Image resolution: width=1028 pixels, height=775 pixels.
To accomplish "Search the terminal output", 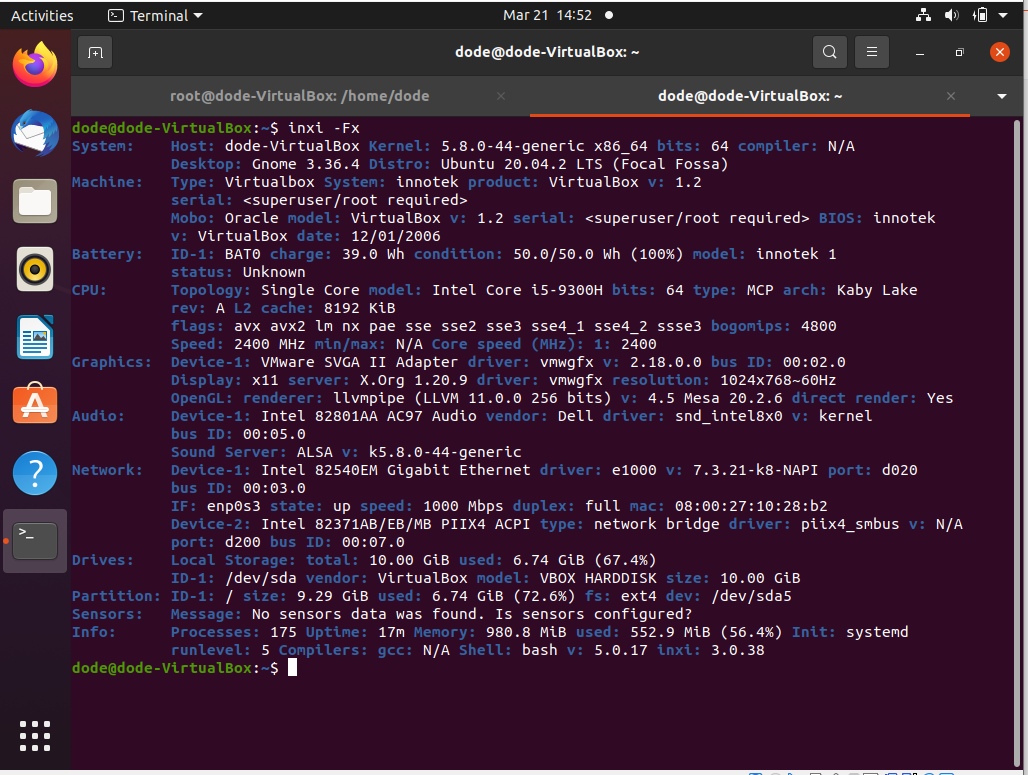I will (829, 52).
